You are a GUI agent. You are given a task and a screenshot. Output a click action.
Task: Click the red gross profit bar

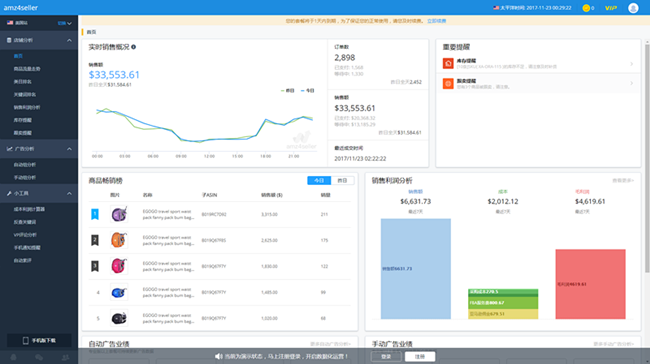tap(590, 284)
